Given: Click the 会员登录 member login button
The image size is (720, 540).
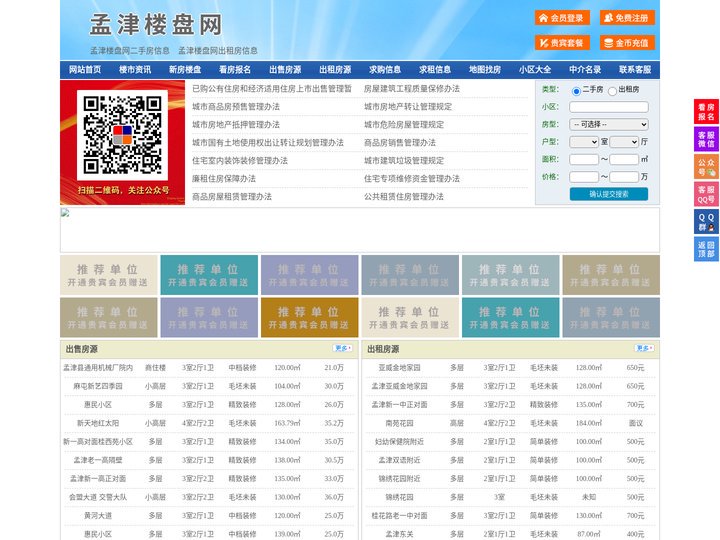Looking at the screenshot, I should [562, 18].
